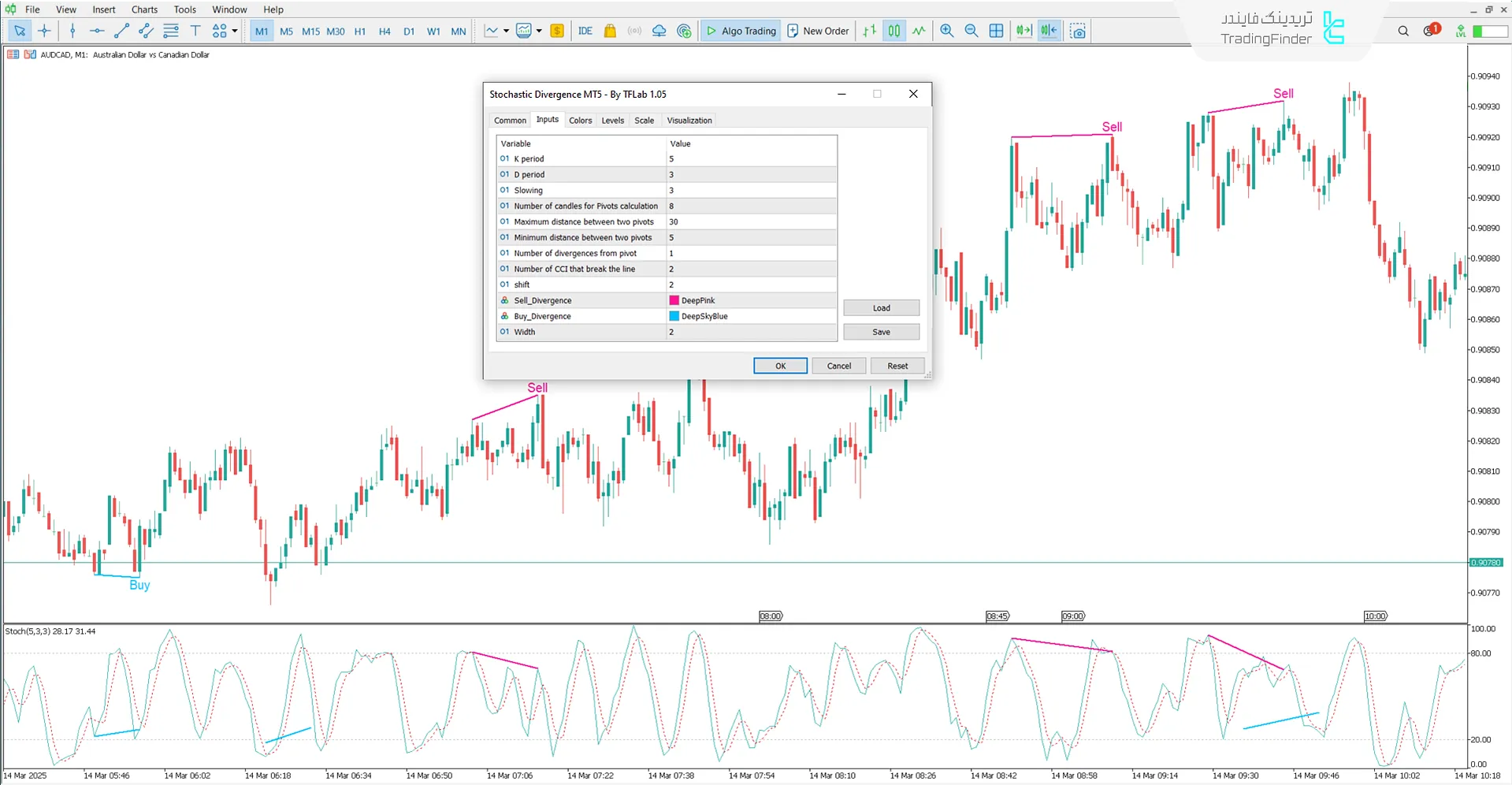Open New Order window
The height and width of the screenshot is (785, 1512).
(817, 31)
